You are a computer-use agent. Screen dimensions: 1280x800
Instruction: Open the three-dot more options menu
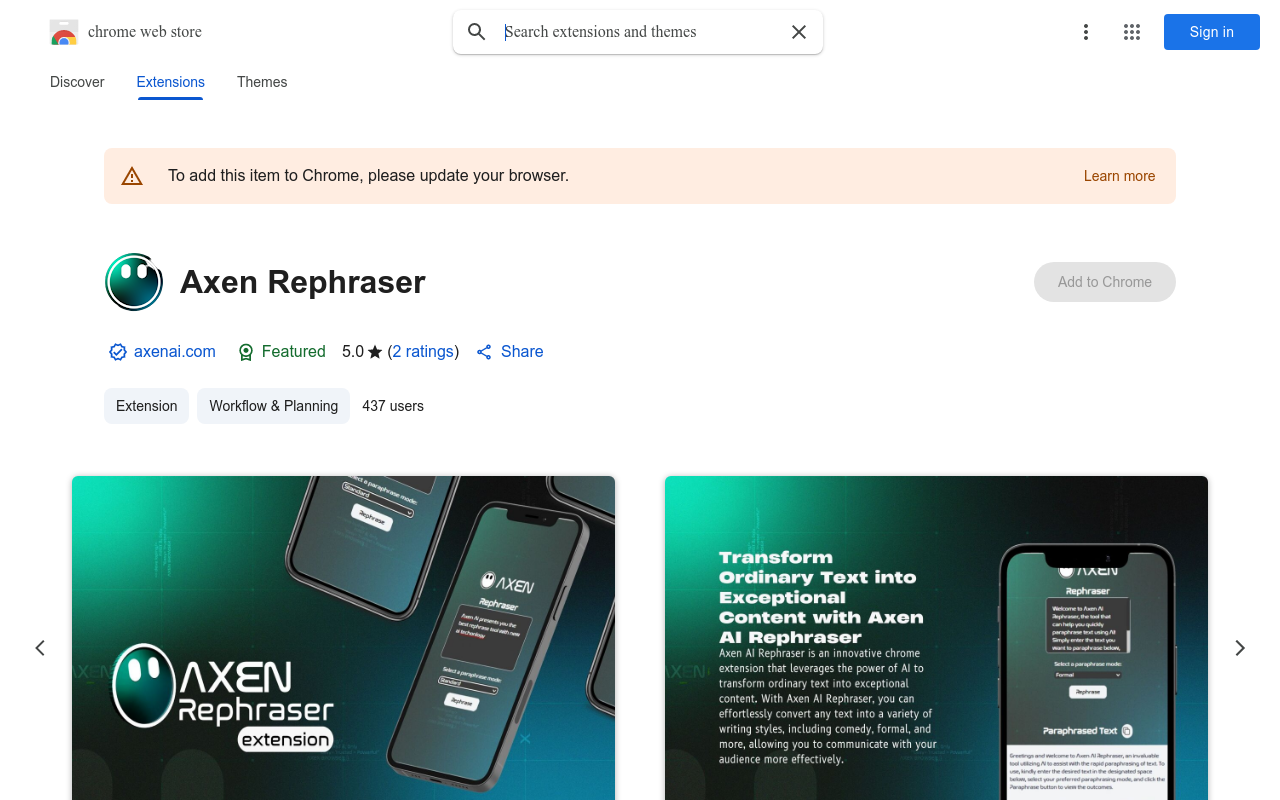click(1086, 32)
